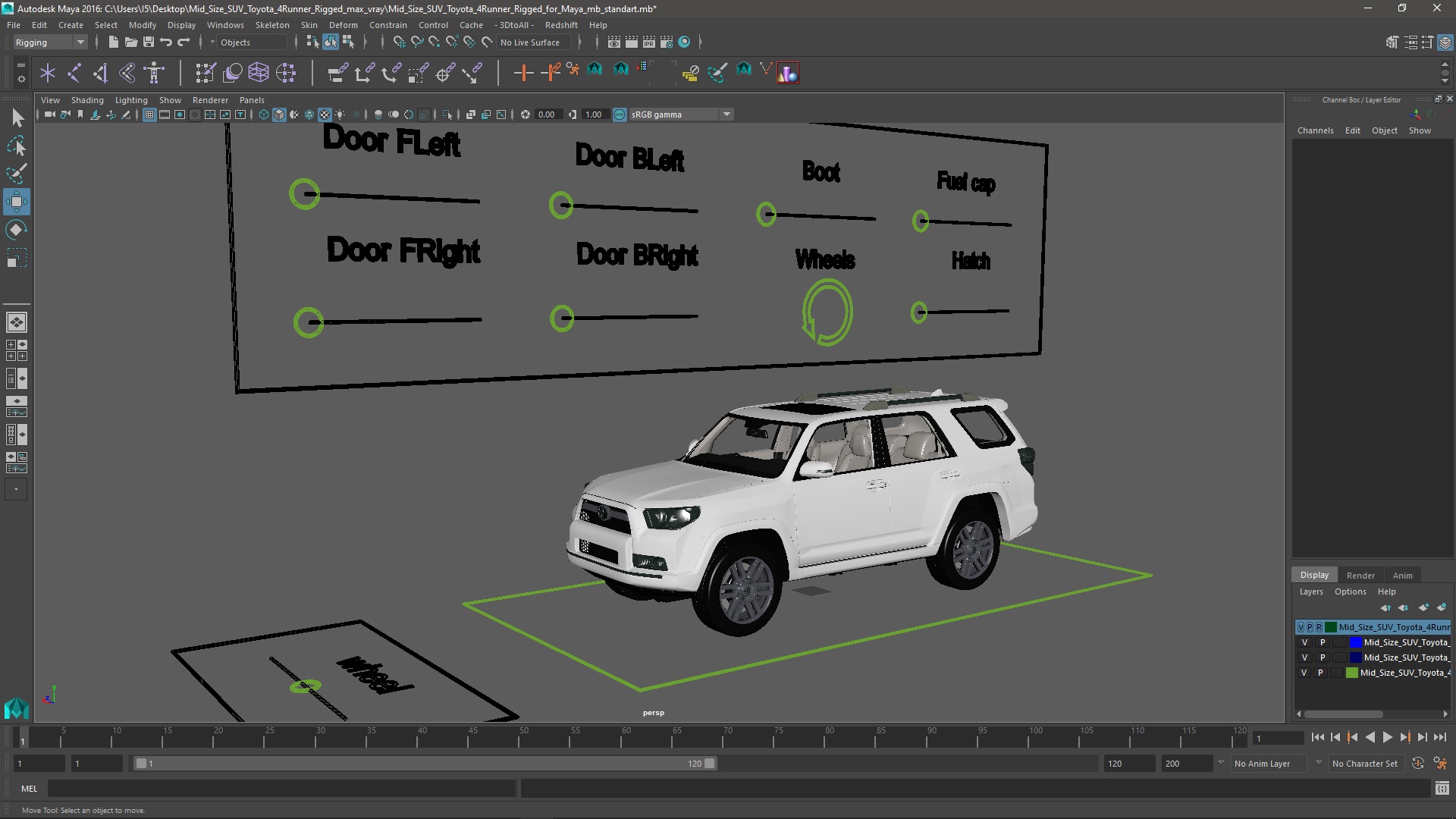
Task: Toggle wireframe shading cube icon in viewport
Action: click(264, 115)
